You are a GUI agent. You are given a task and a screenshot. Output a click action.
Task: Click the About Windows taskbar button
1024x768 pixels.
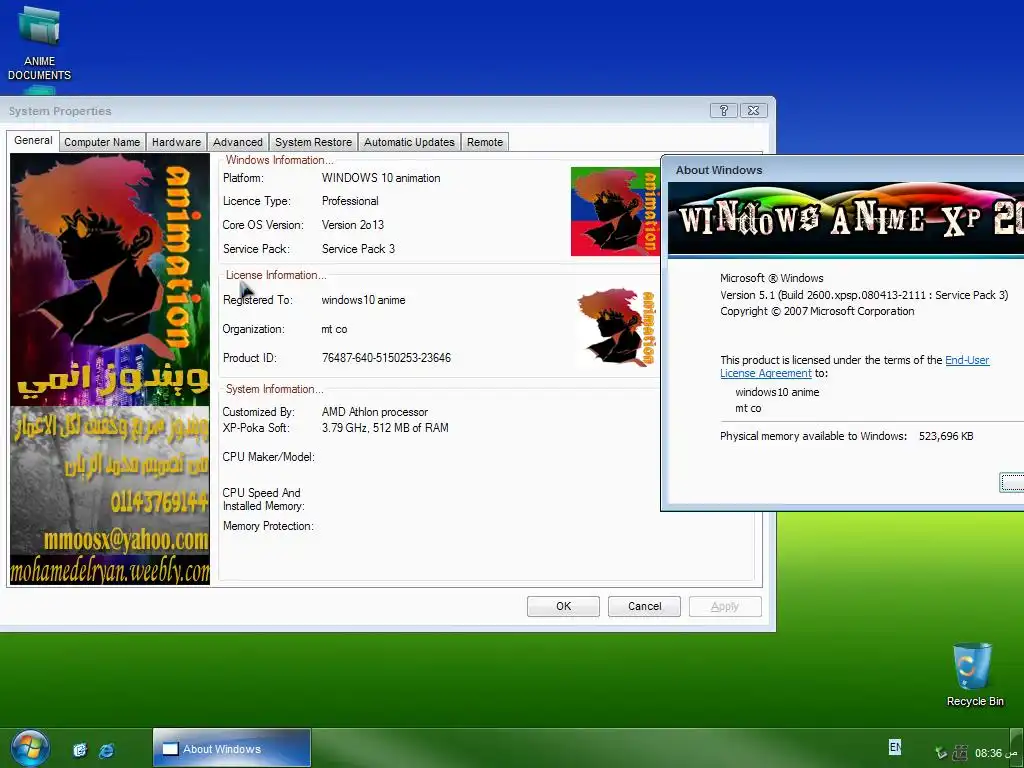point(232,748)
